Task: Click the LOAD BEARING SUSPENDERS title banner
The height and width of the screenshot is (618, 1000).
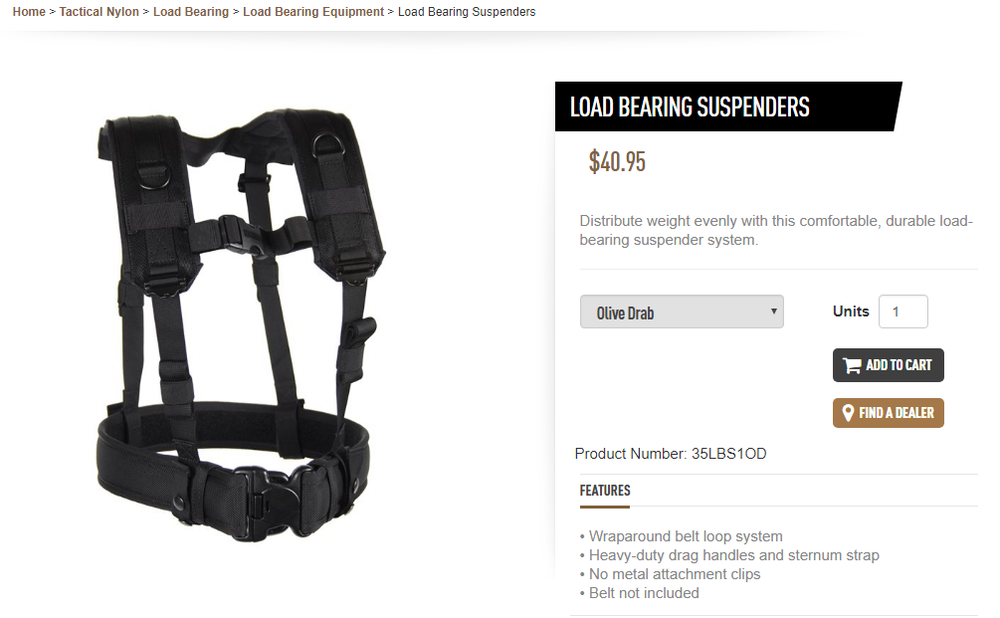Action: (728, 107)
